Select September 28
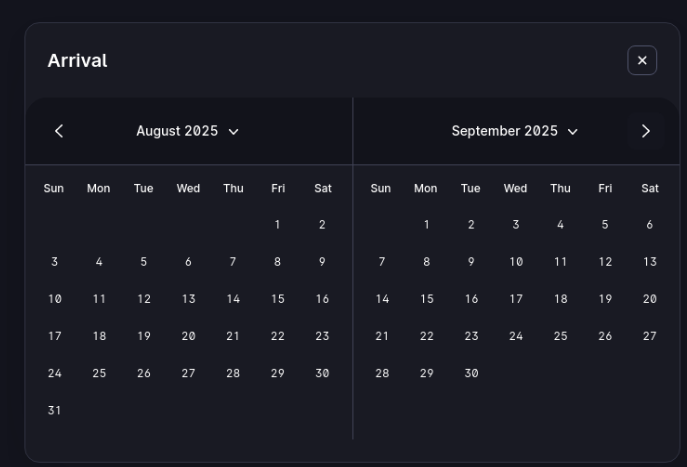 382,374
